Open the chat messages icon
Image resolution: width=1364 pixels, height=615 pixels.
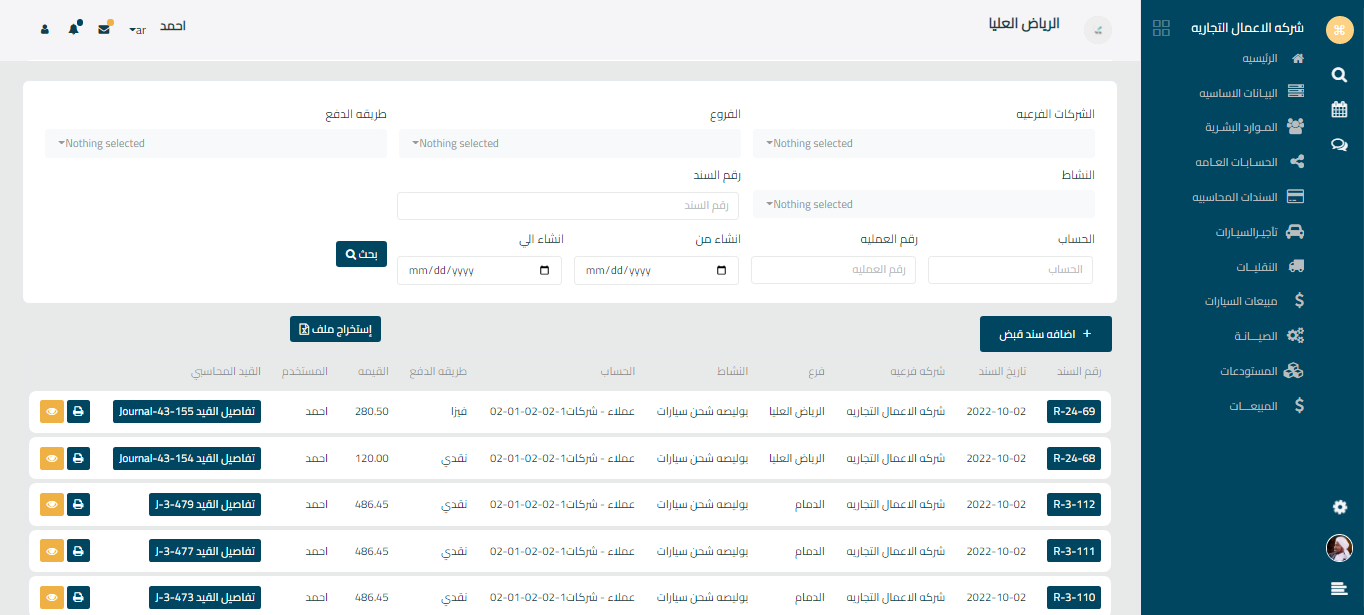point(1339,144)
